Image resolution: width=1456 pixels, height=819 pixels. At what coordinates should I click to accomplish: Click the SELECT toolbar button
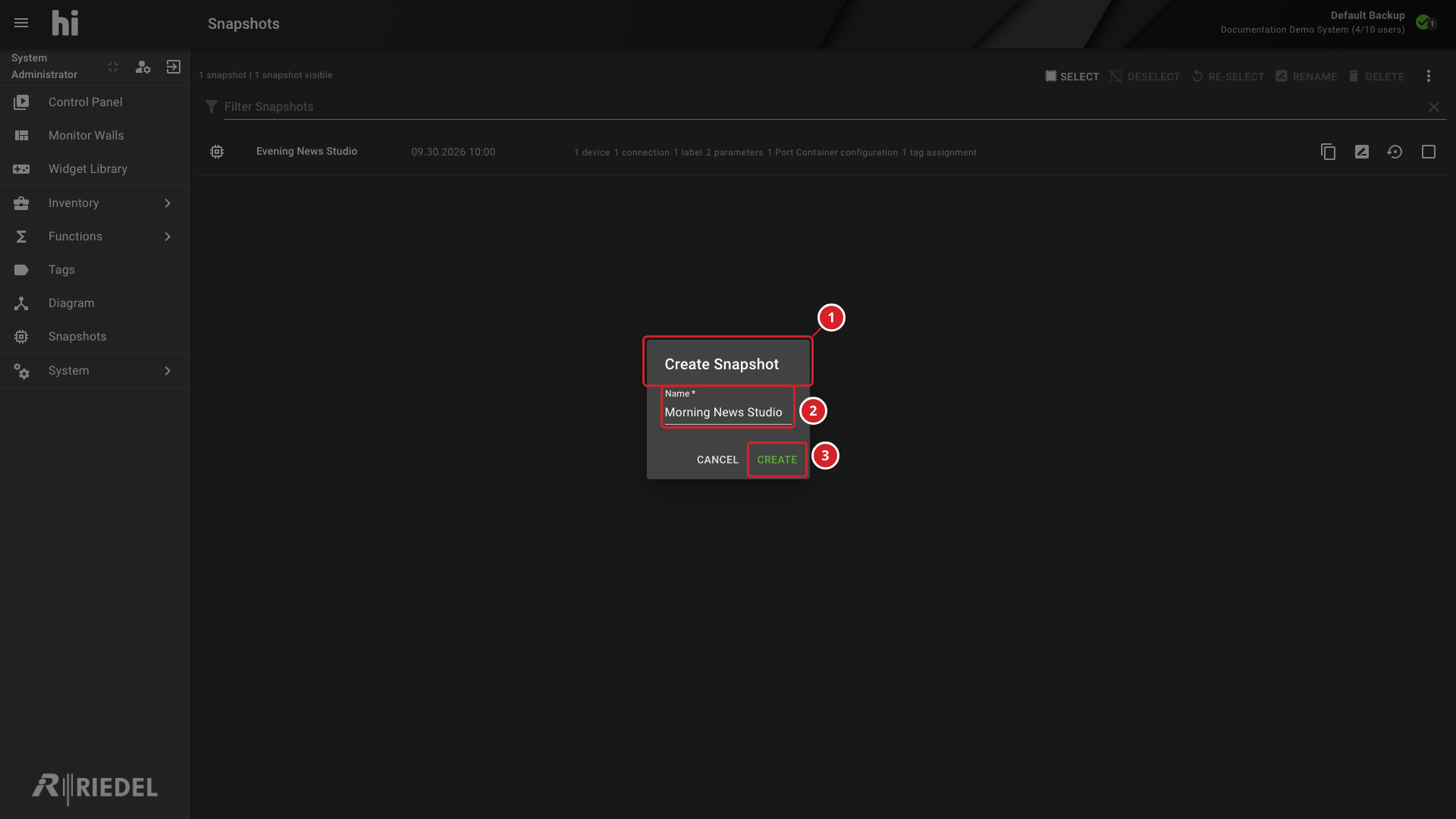tap(1072, 77)
